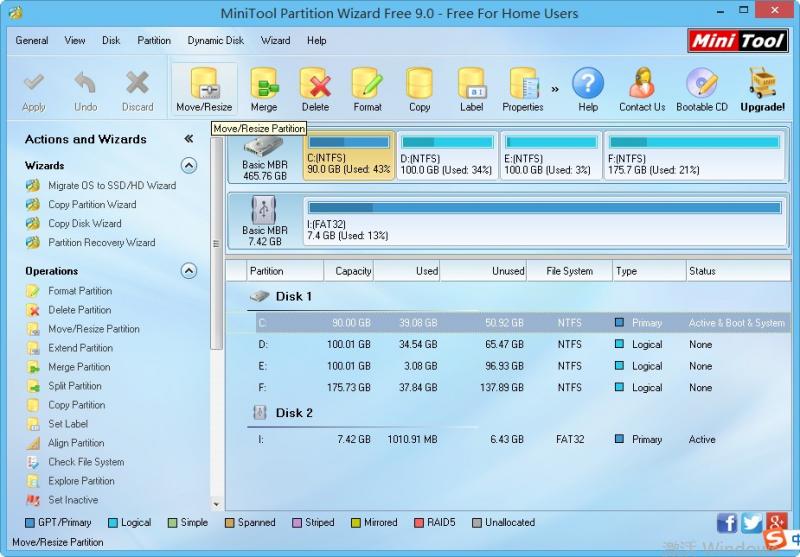This screenshot has width=800, height=557.
Task: Open the Disk menu
Action: tap(111, 40)
